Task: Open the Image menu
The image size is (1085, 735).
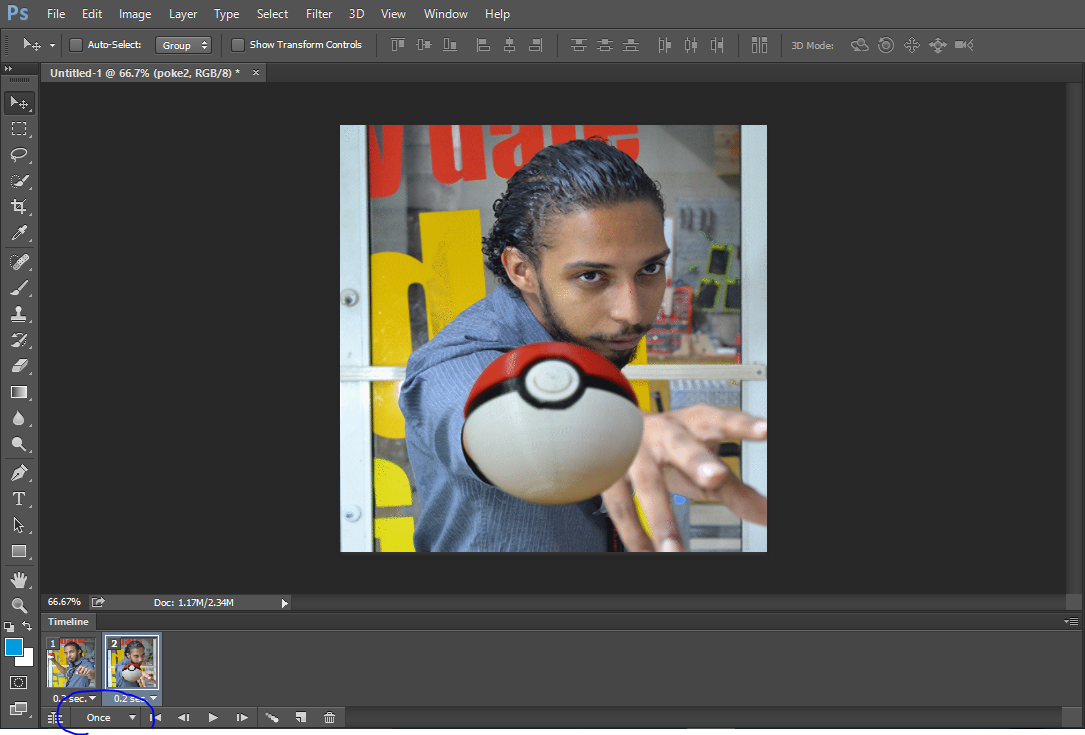Action: point(135,14)
